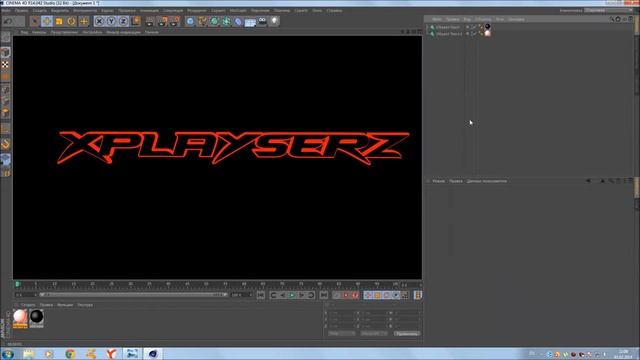The width and height of the screenshot is (640, 360).
Task: Jump to the animation start
Action: 261,295
